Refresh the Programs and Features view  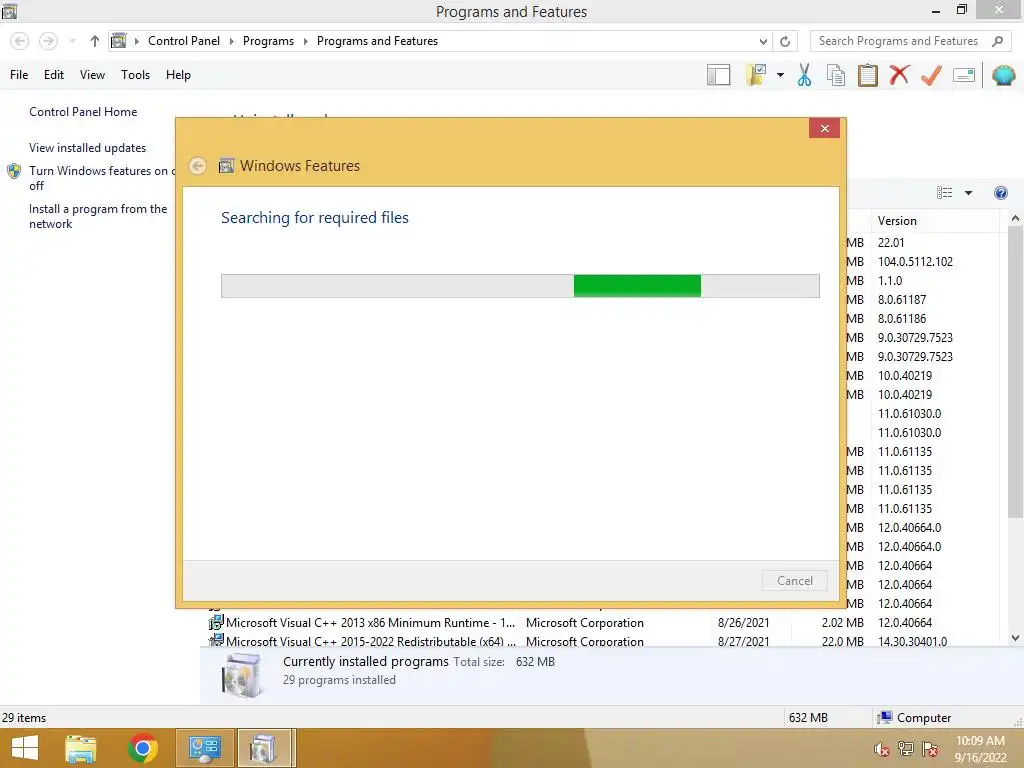(x=785, y=41)
